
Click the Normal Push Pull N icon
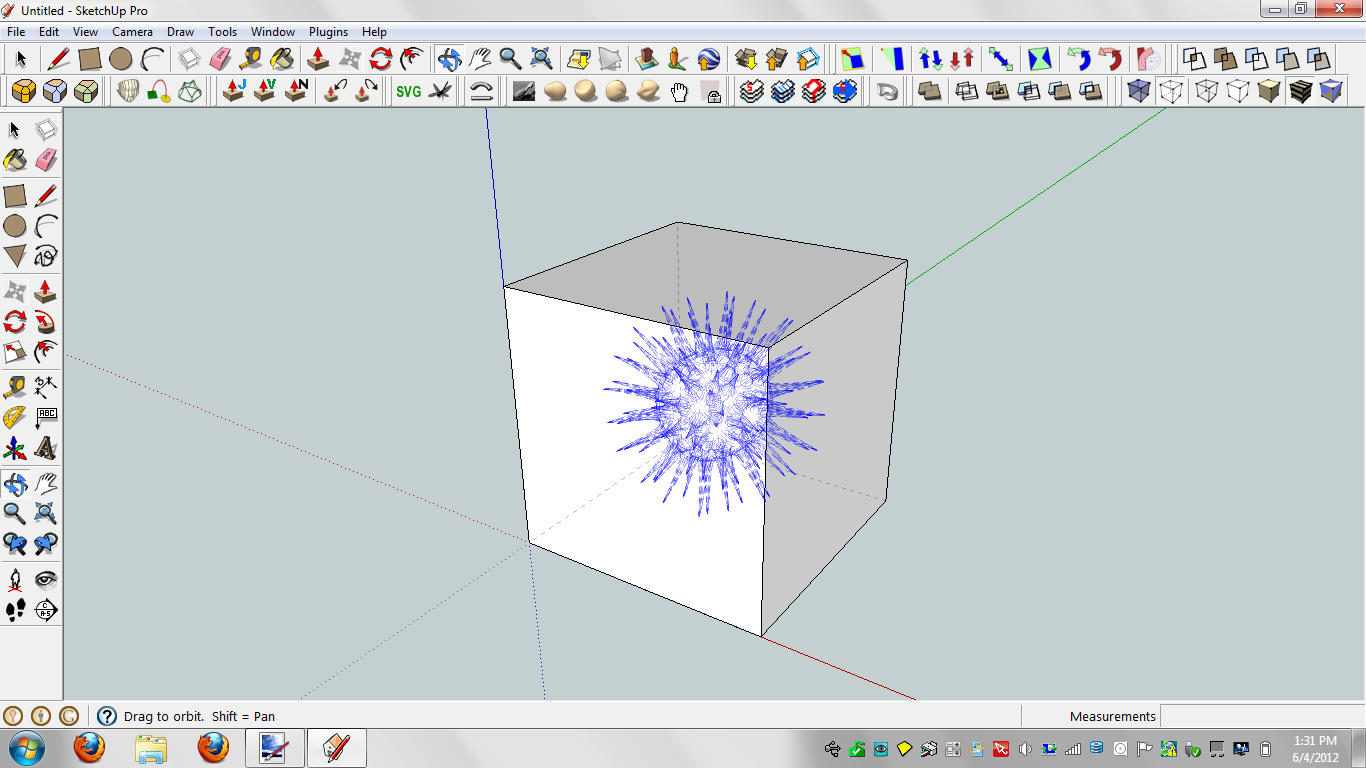(x=296, y=91)
